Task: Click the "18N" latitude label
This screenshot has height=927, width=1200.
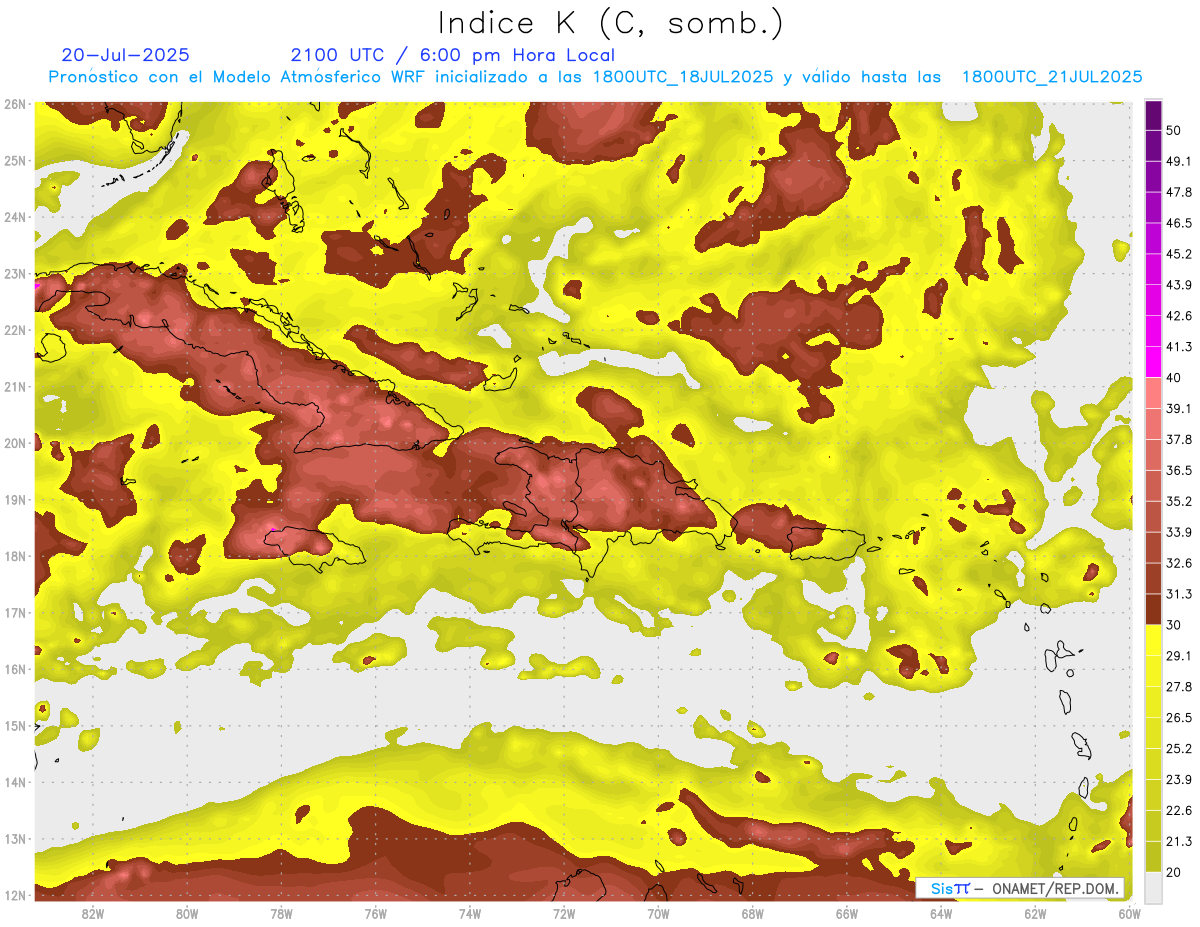Action: [15, 556]
